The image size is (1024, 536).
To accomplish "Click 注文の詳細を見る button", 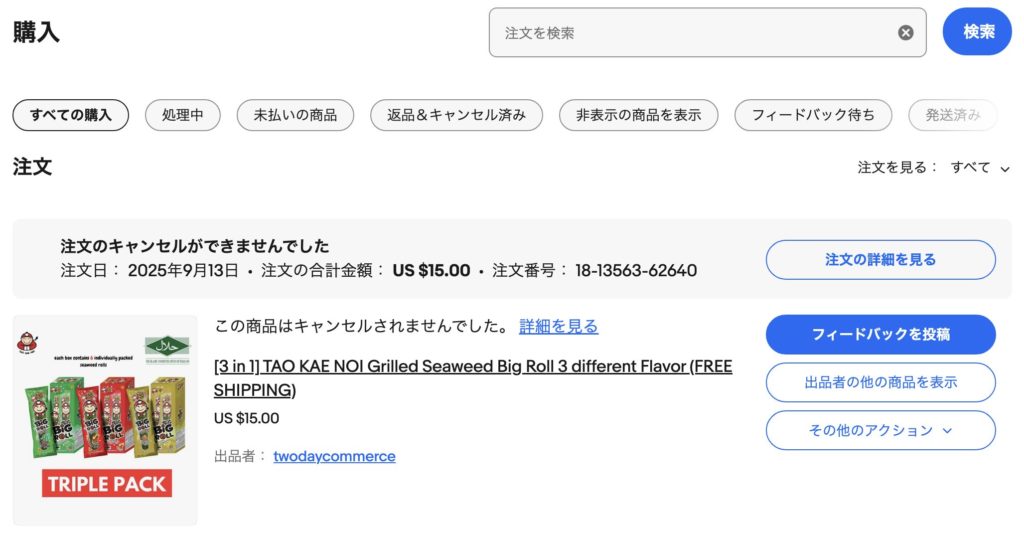I will (880, 260).
